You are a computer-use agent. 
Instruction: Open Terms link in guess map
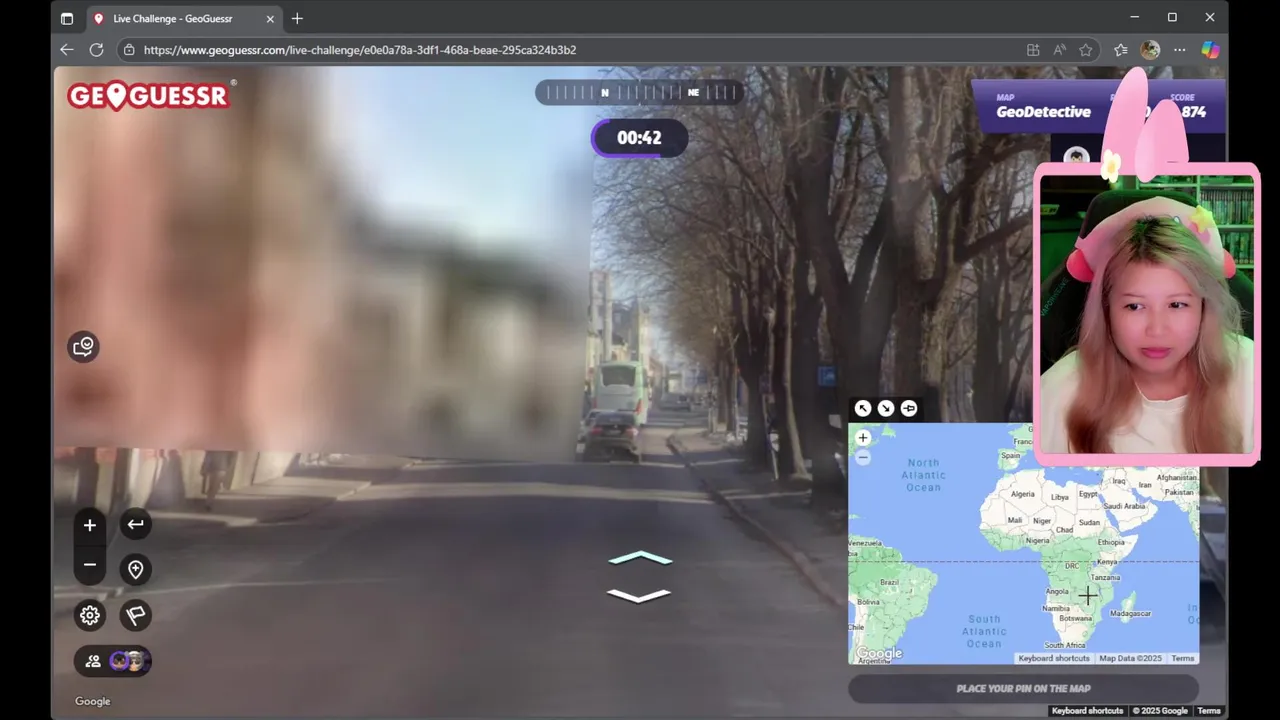tap(1183, 658)
